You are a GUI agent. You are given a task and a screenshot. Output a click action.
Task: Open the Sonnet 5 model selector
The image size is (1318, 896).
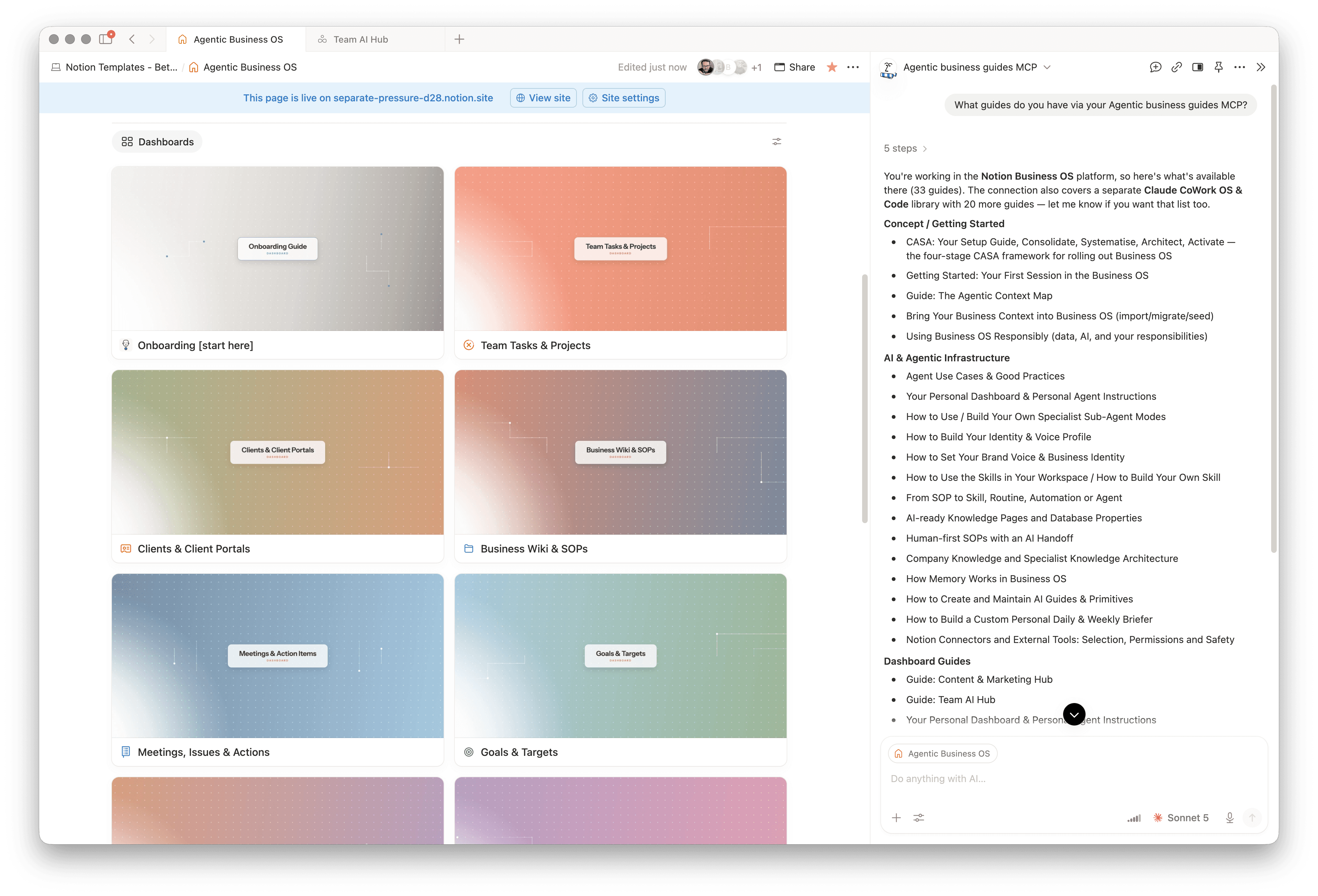tap(1181, 818)
